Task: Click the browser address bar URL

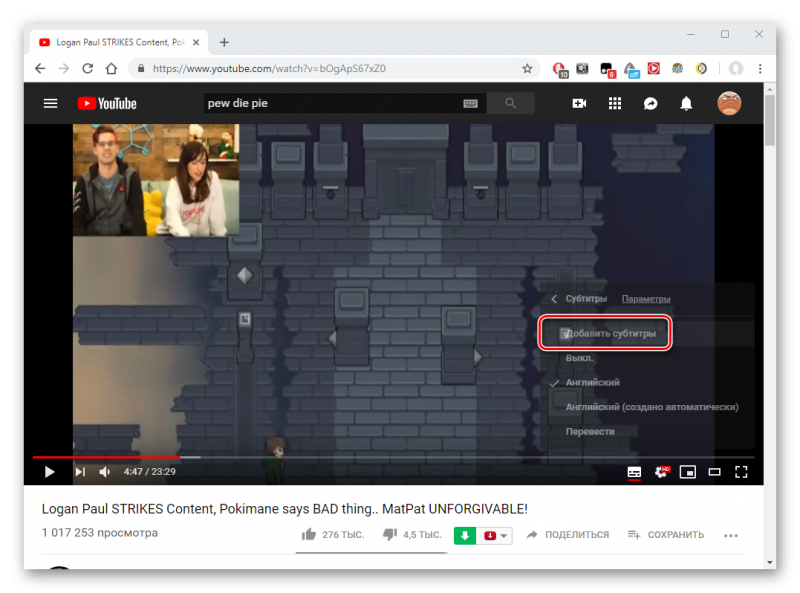Action: click(x=269, y=68)
